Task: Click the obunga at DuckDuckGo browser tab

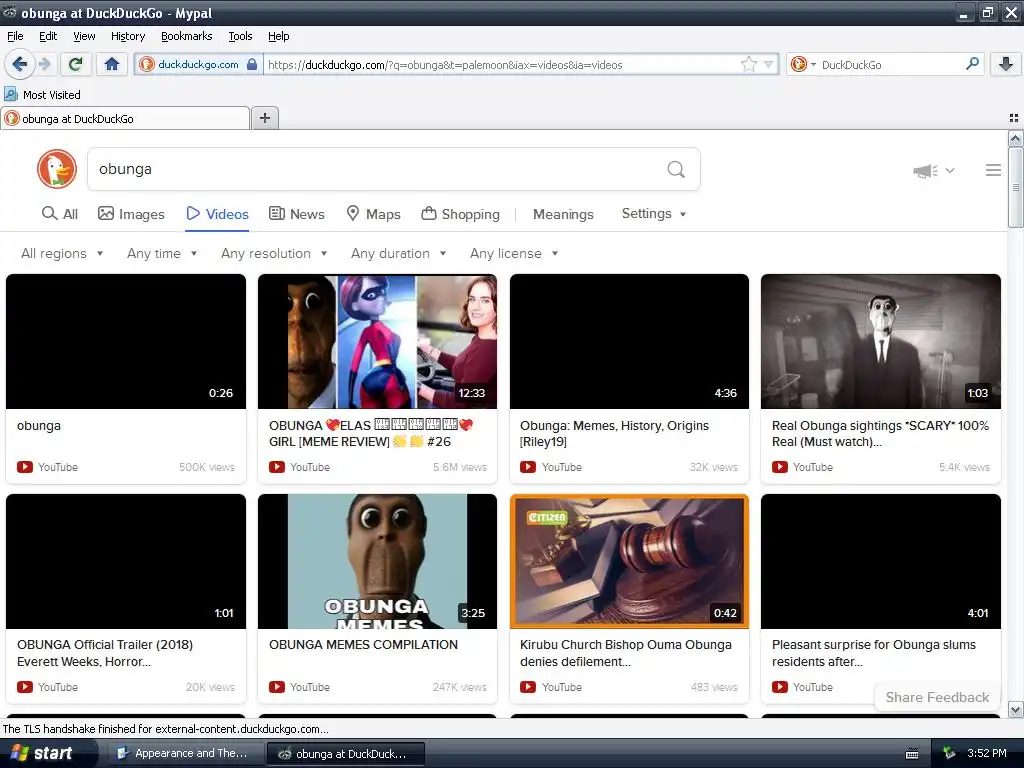Action: [x=125, y=118]
